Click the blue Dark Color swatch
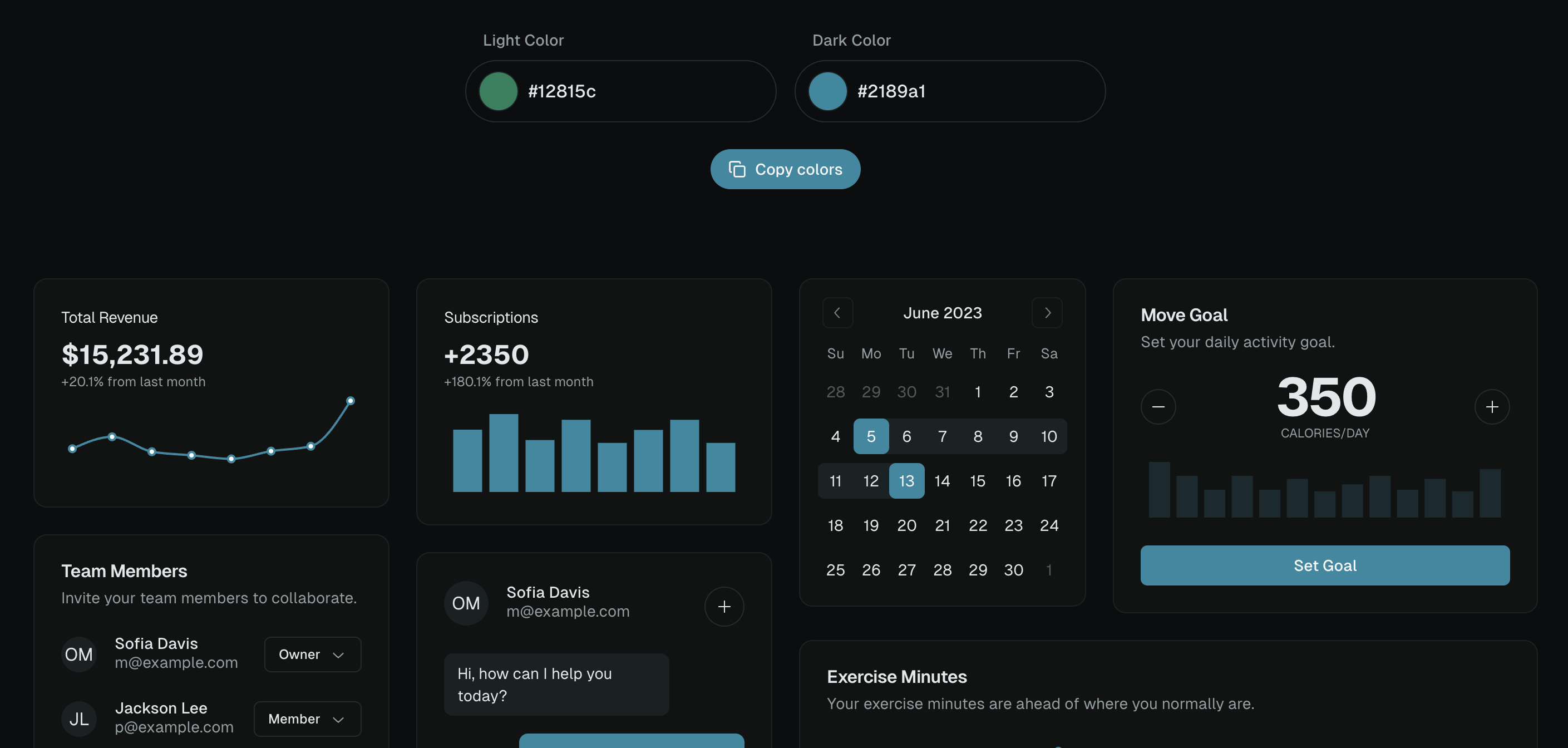 click(827, 91)
